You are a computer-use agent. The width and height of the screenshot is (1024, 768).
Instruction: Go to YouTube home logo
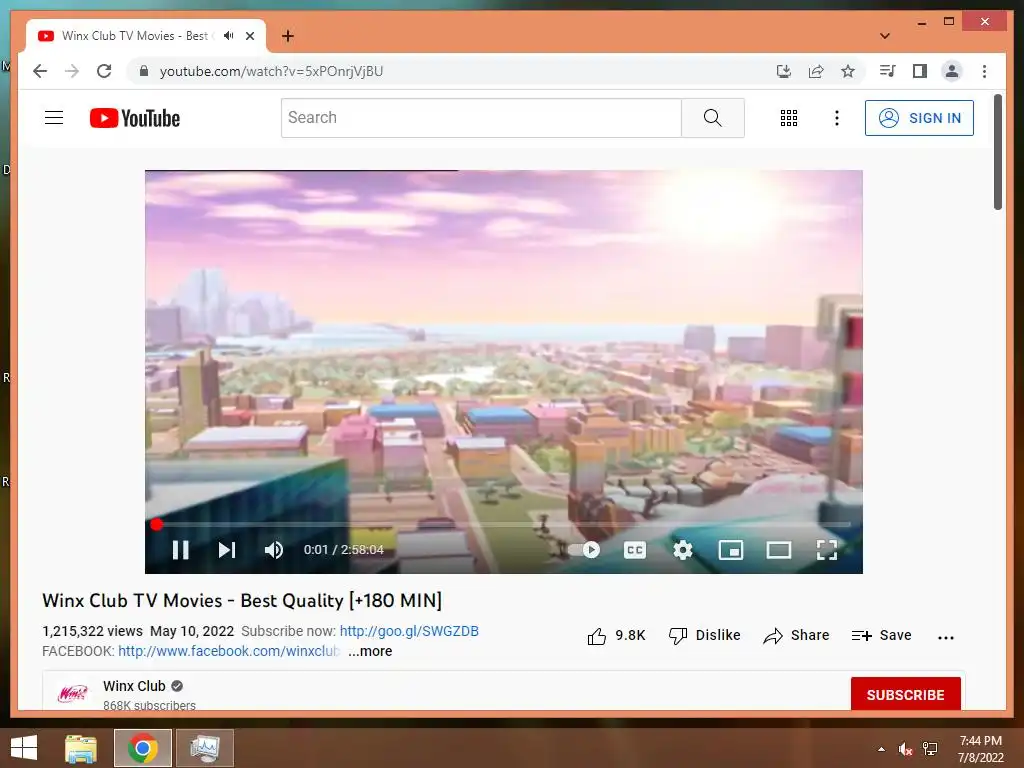click(135, 118)
